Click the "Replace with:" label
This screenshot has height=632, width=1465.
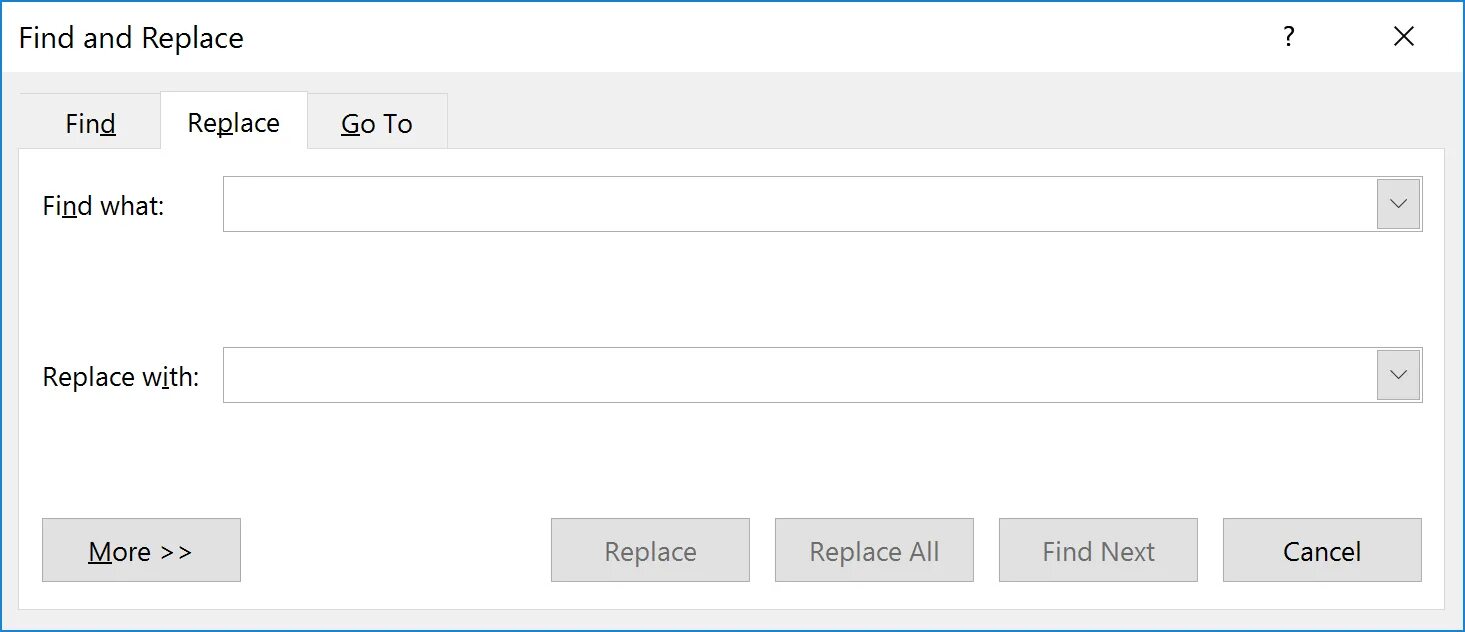(121, 377)
